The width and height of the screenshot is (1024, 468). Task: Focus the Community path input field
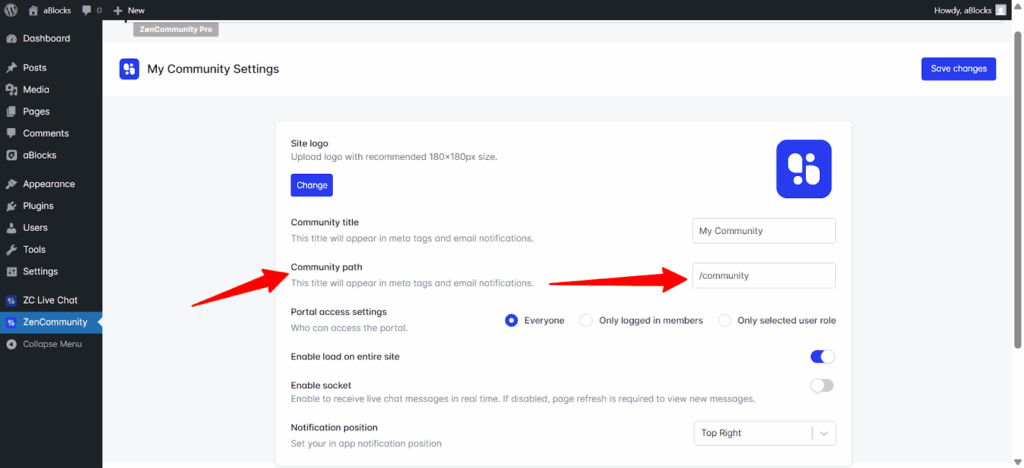click(x=764, y=275)
